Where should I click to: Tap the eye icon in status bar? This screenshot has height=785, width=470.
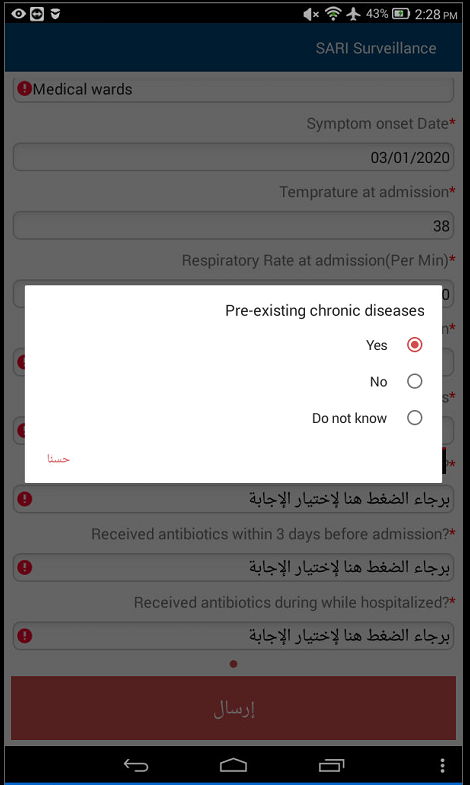pyautogui.click(x=19, y=14)
